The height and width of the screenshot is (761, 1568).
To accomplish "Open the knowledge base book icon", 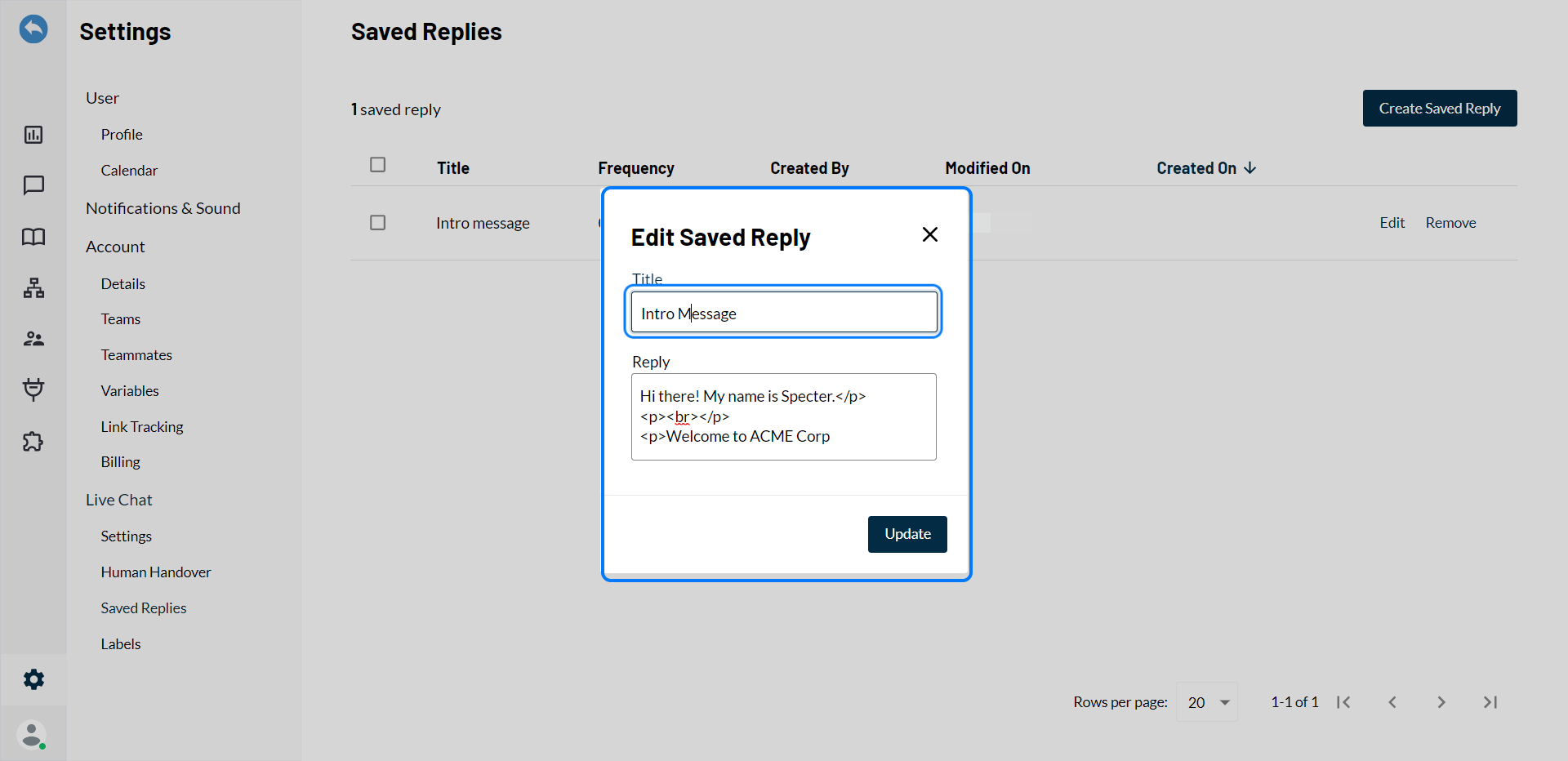I will click(x=33, y=237).
